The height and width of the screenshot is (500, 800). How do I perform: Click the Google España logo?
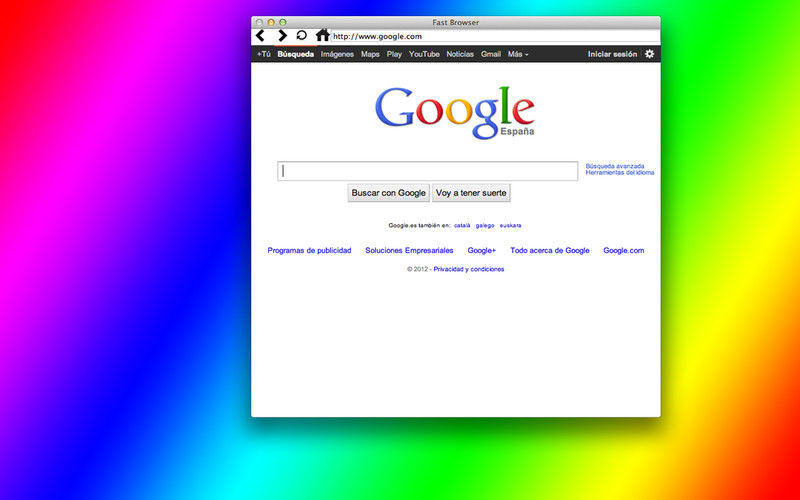tap(455, 113)
